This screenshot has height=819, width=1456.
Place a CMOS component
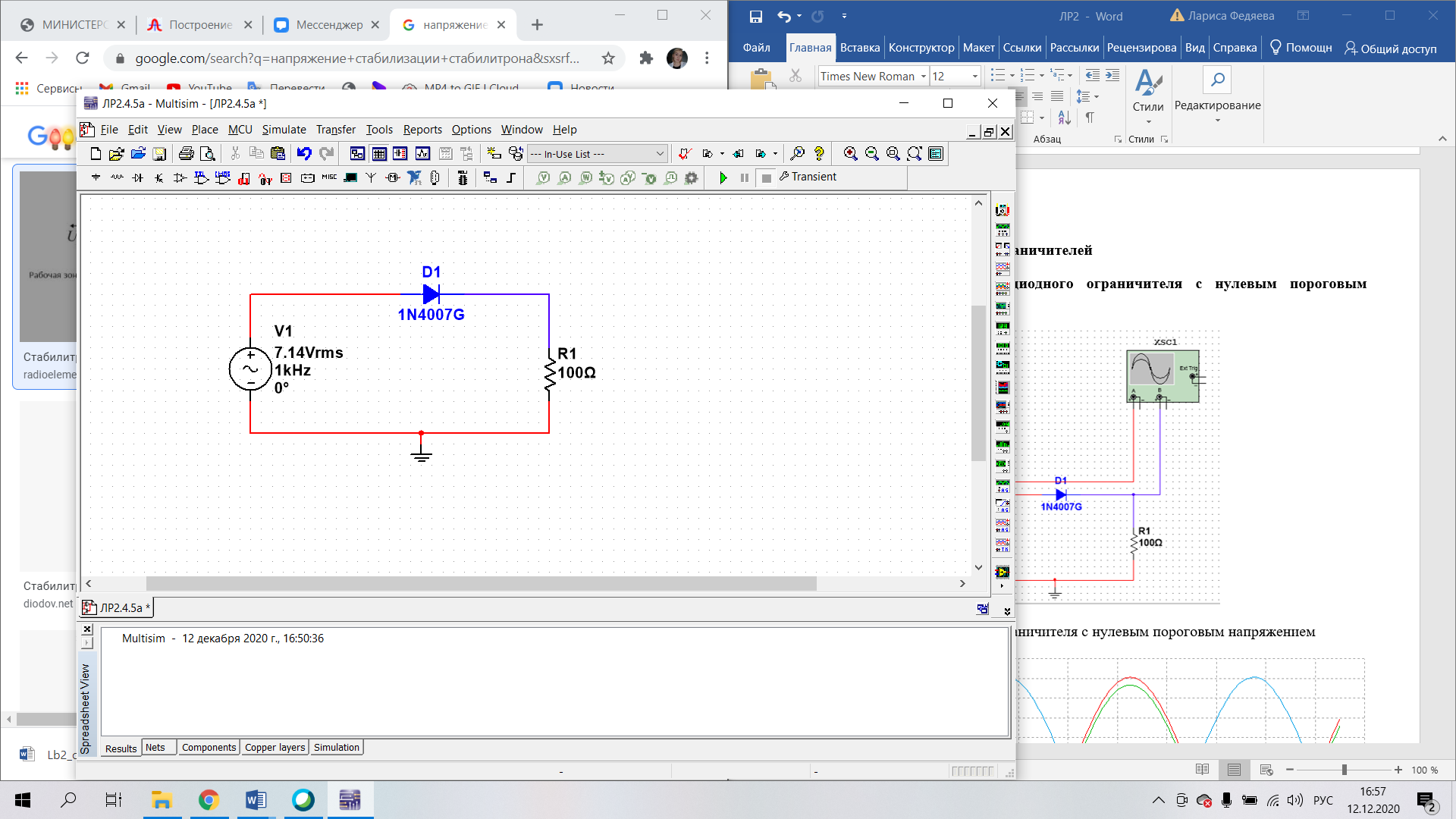click(x=222, y=177)
